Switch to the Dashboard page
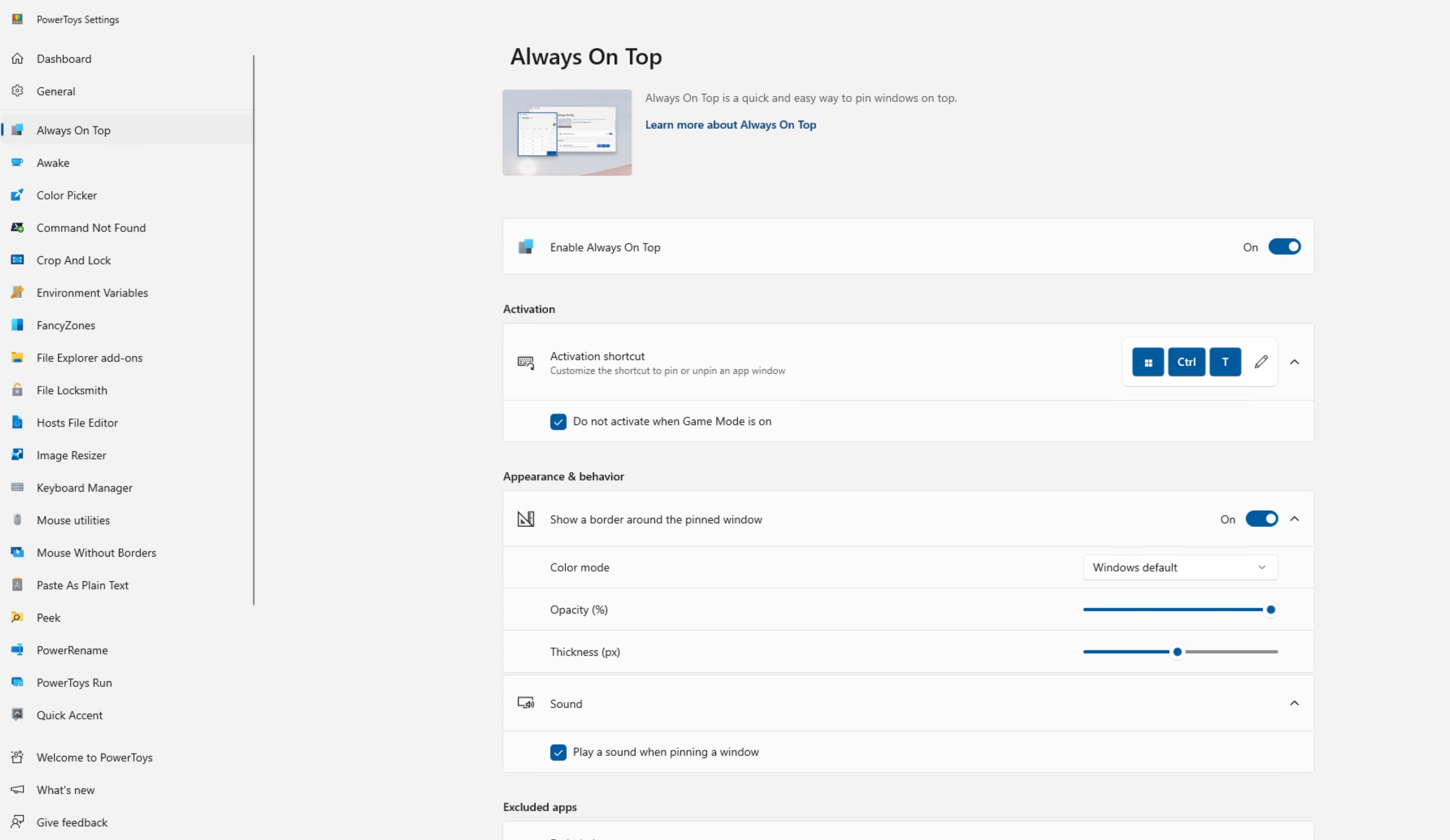 click(63, 58)
